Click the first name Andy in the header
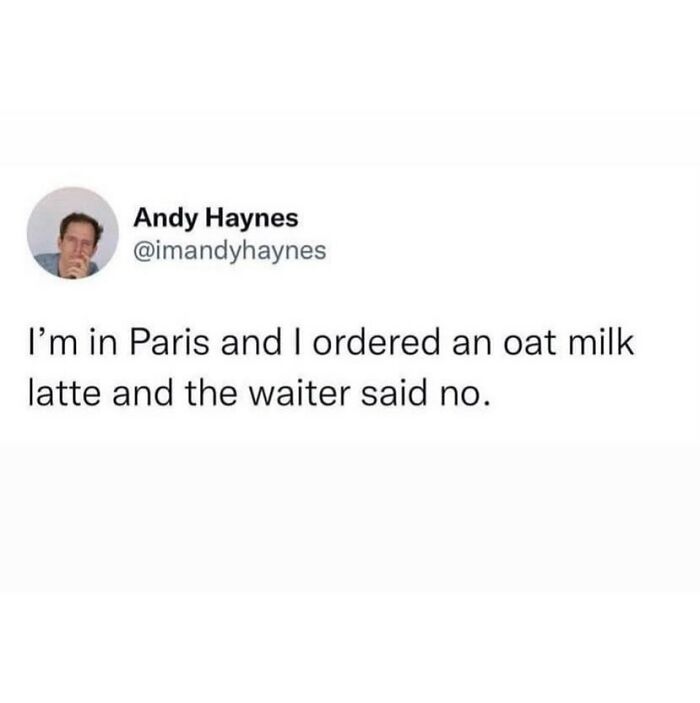 [165, 219]
